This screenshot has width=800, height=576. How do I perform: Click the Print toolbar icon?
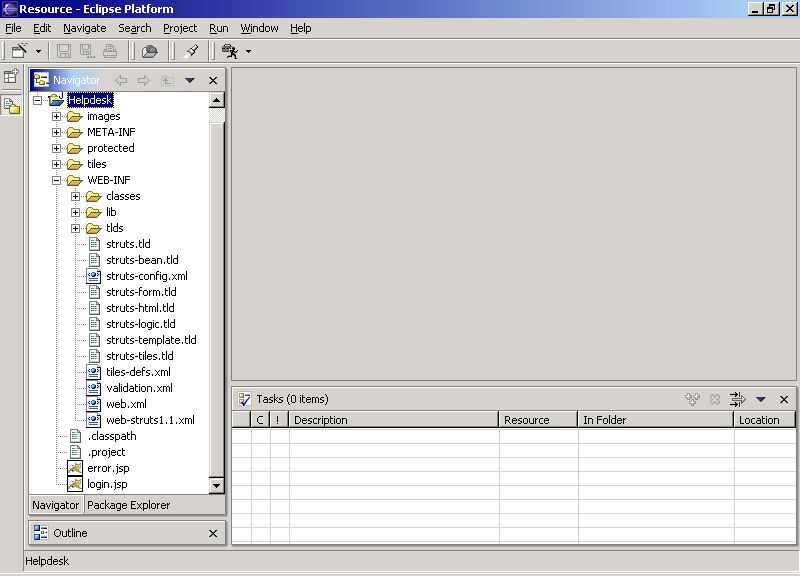tap(110, 51)
